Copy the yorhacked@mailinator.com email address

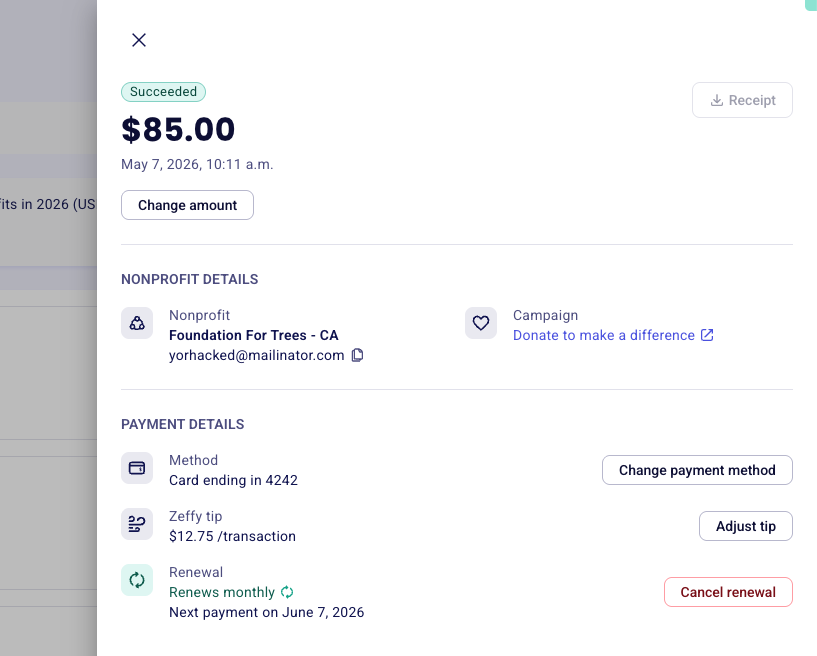click(357, 355)
